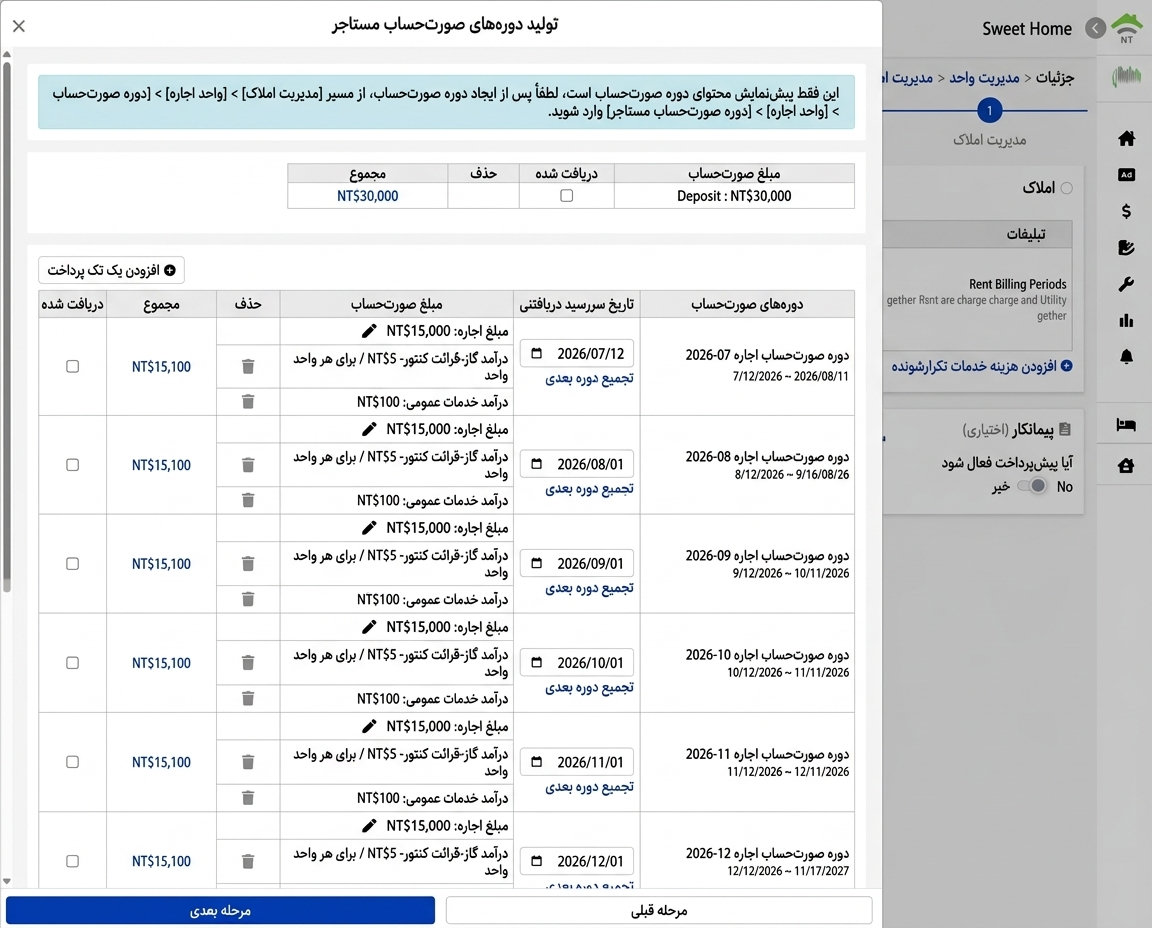Open the house-with-person icon in sidebar
This screenshot has height=928, width=1152.
1126,465
